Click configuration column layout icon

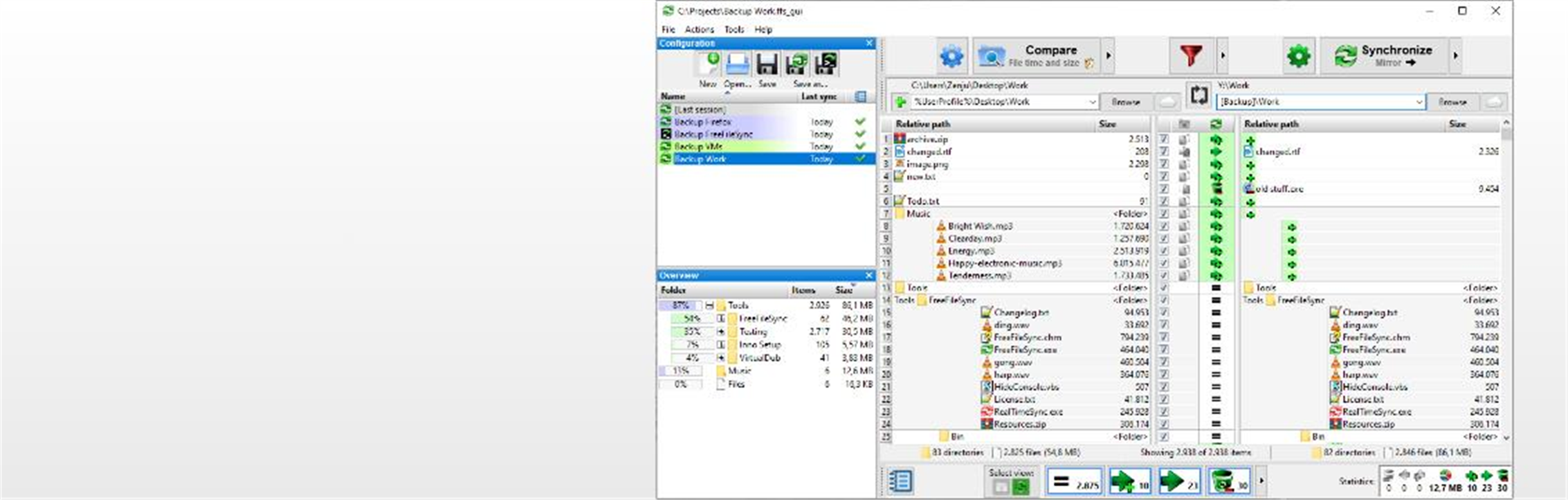point(860,96)
